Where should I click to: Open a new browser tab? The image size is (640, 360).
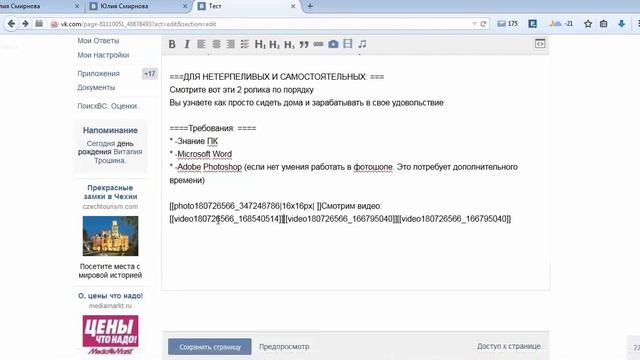(x=310, y=6)
